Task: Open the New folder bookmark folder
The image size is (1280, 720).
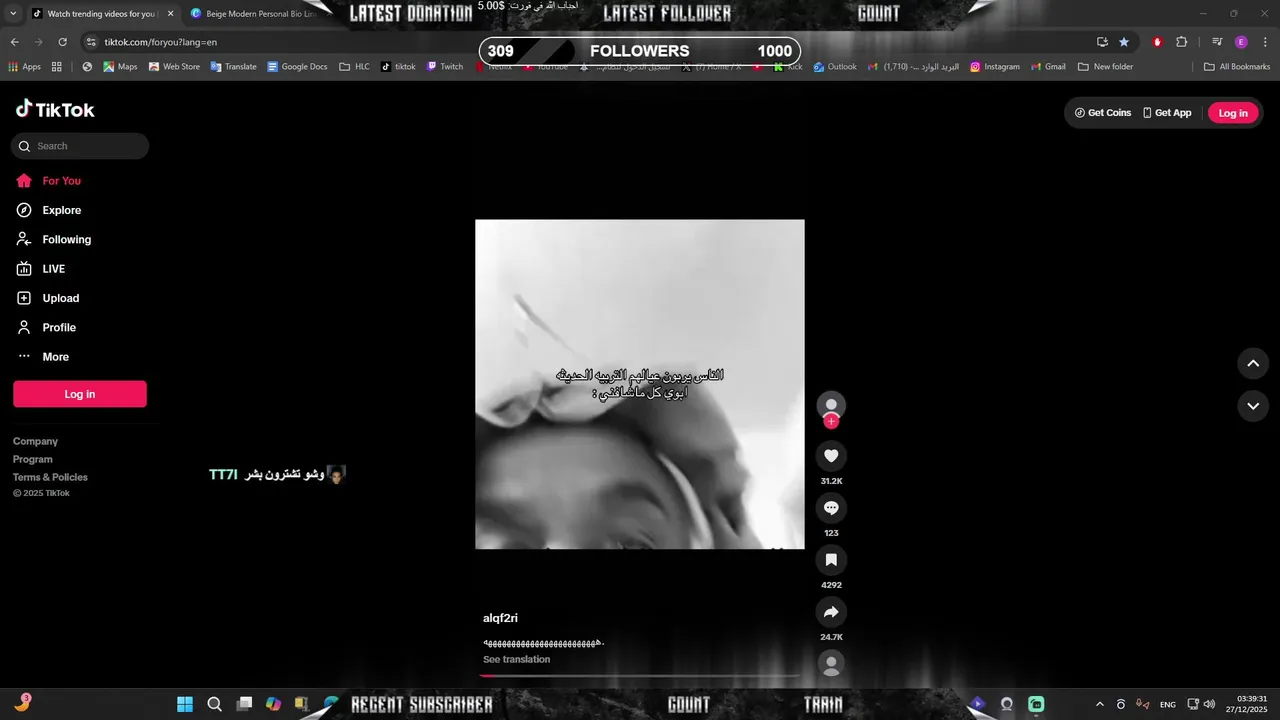Action: pyautogui.click(x=1105, y=67)
